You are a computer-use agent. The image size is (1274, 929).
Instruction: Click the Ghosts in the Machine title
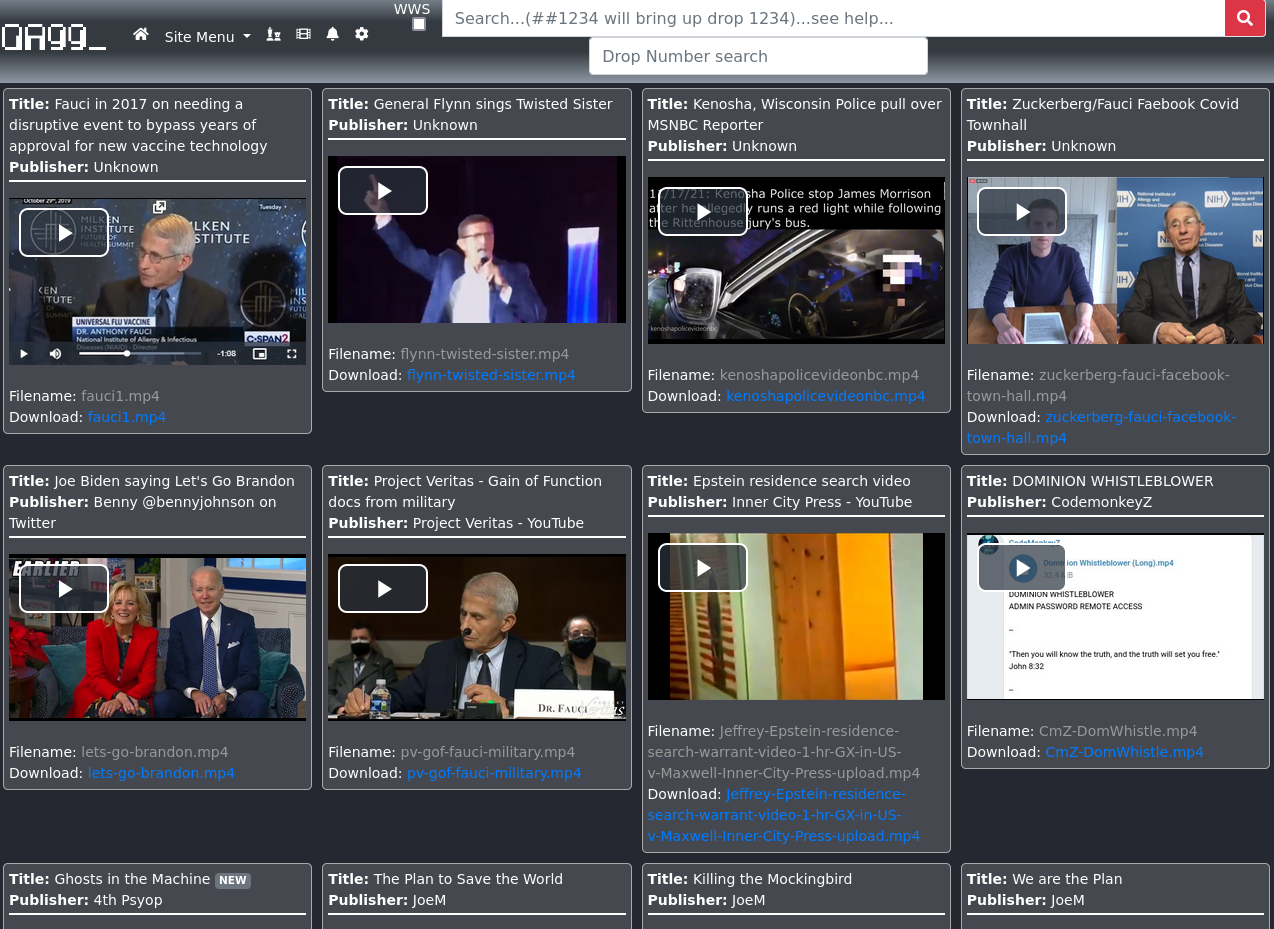tap(132, 879)
